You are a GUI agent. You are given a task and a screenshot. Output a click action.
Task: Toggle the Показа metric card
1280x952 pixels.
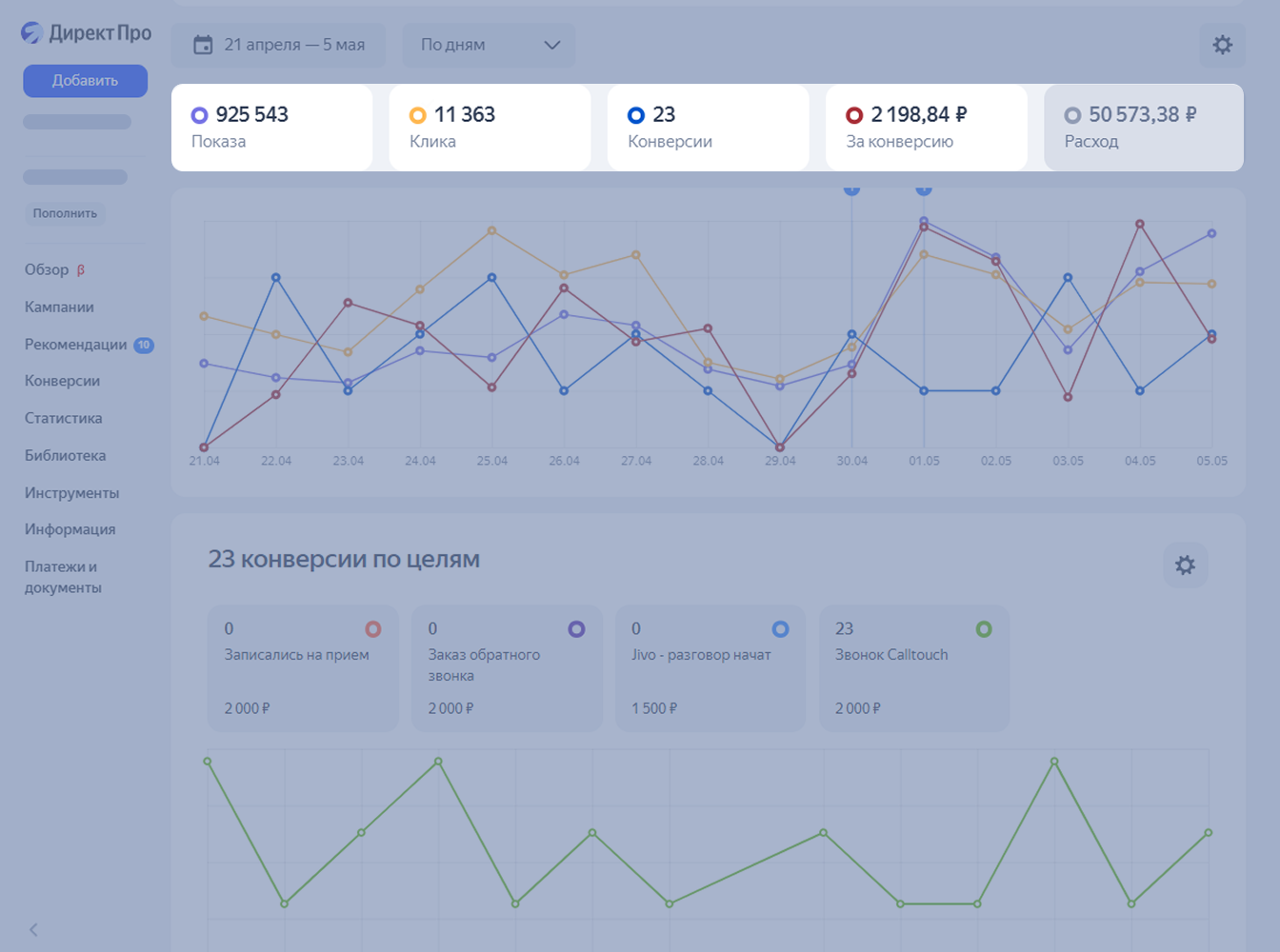271,128
